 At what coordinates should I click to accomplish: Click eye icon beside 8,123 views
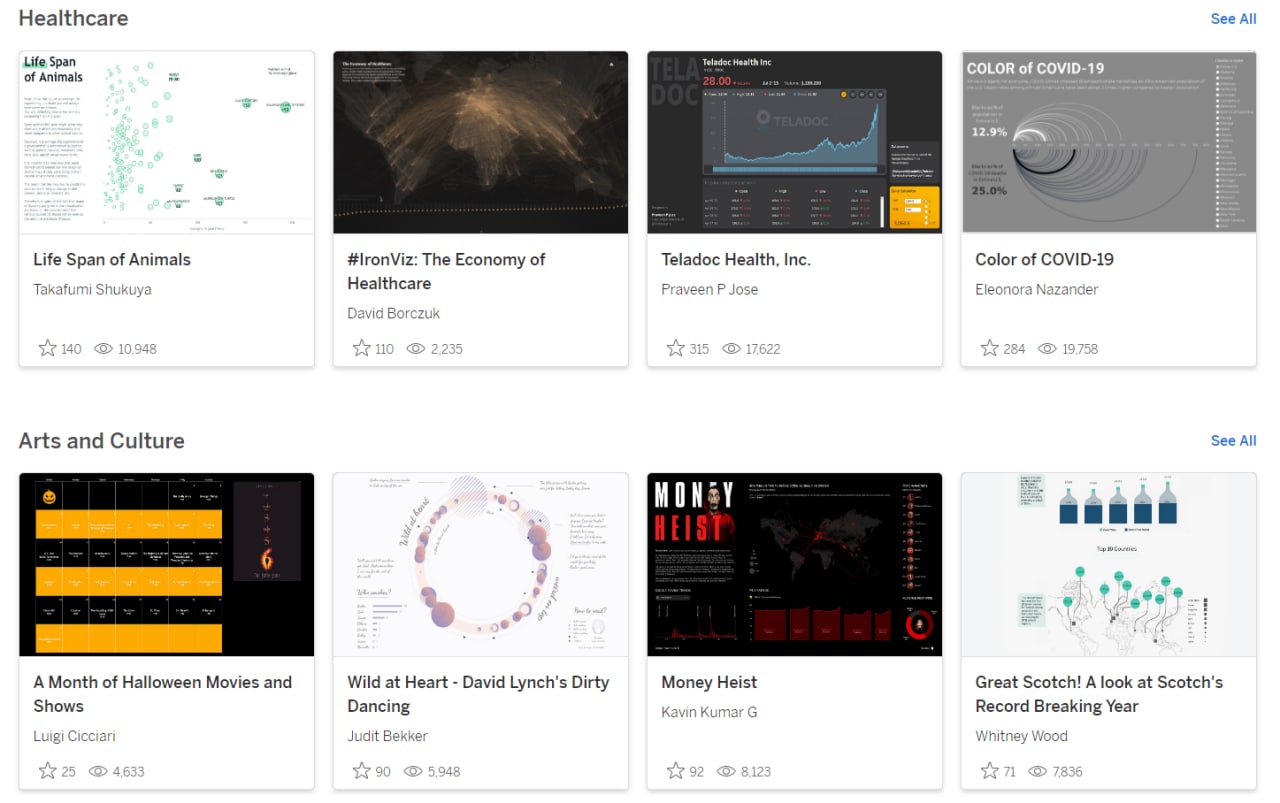(726, 772)
